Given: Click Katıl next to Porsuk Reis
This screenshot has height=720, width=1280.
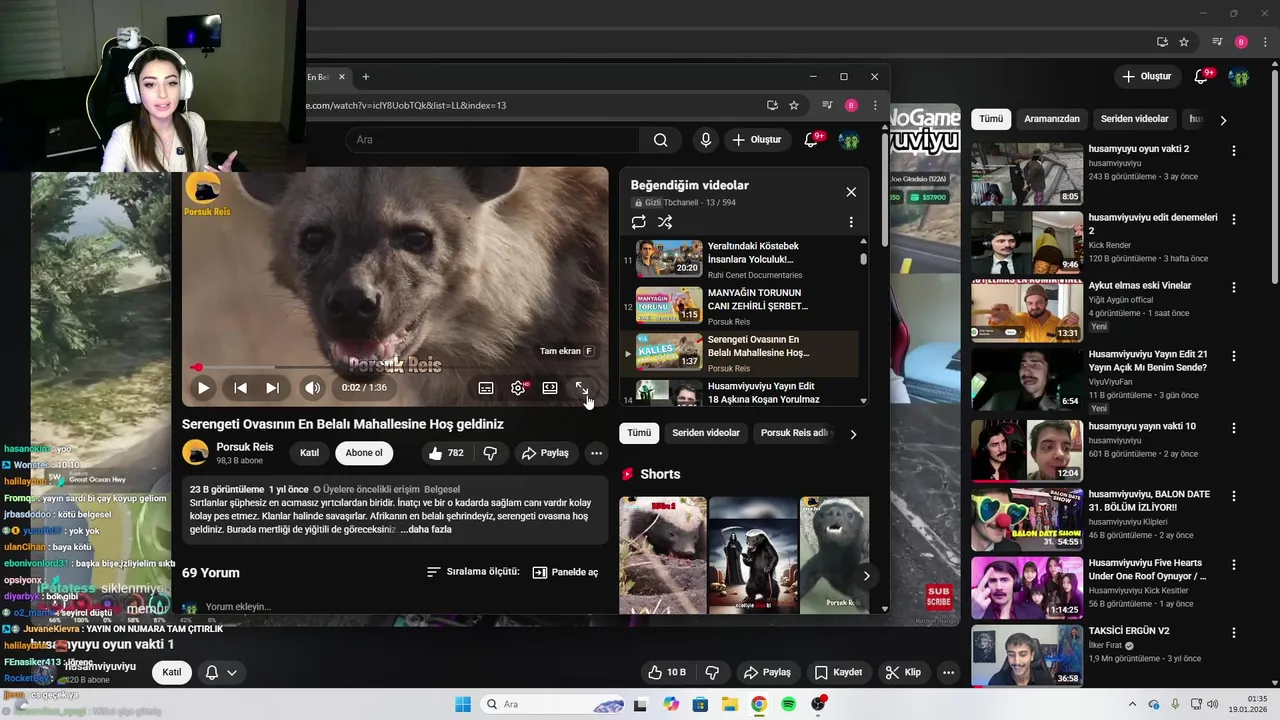Looking at the screenshot, I should (310, 453).
